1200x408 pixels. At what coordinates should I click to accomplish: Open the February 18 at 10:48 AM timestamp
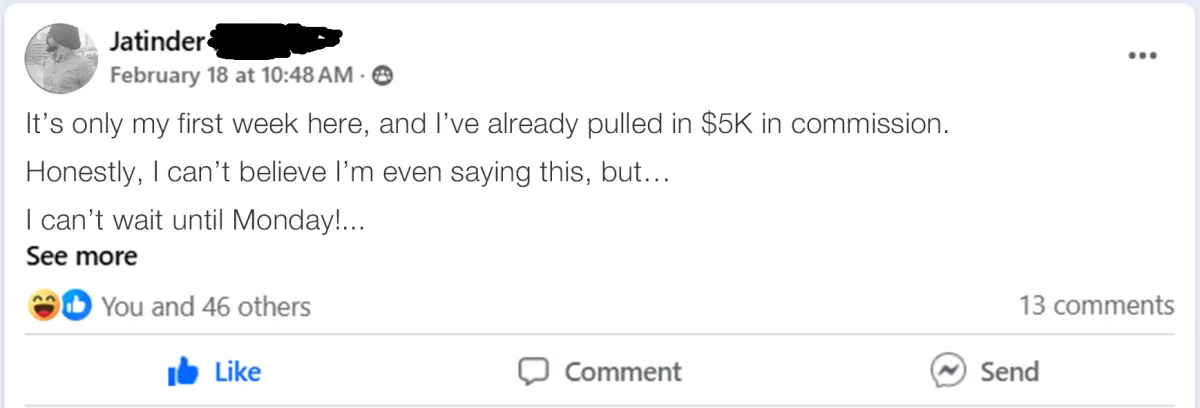tap(231, 74)
